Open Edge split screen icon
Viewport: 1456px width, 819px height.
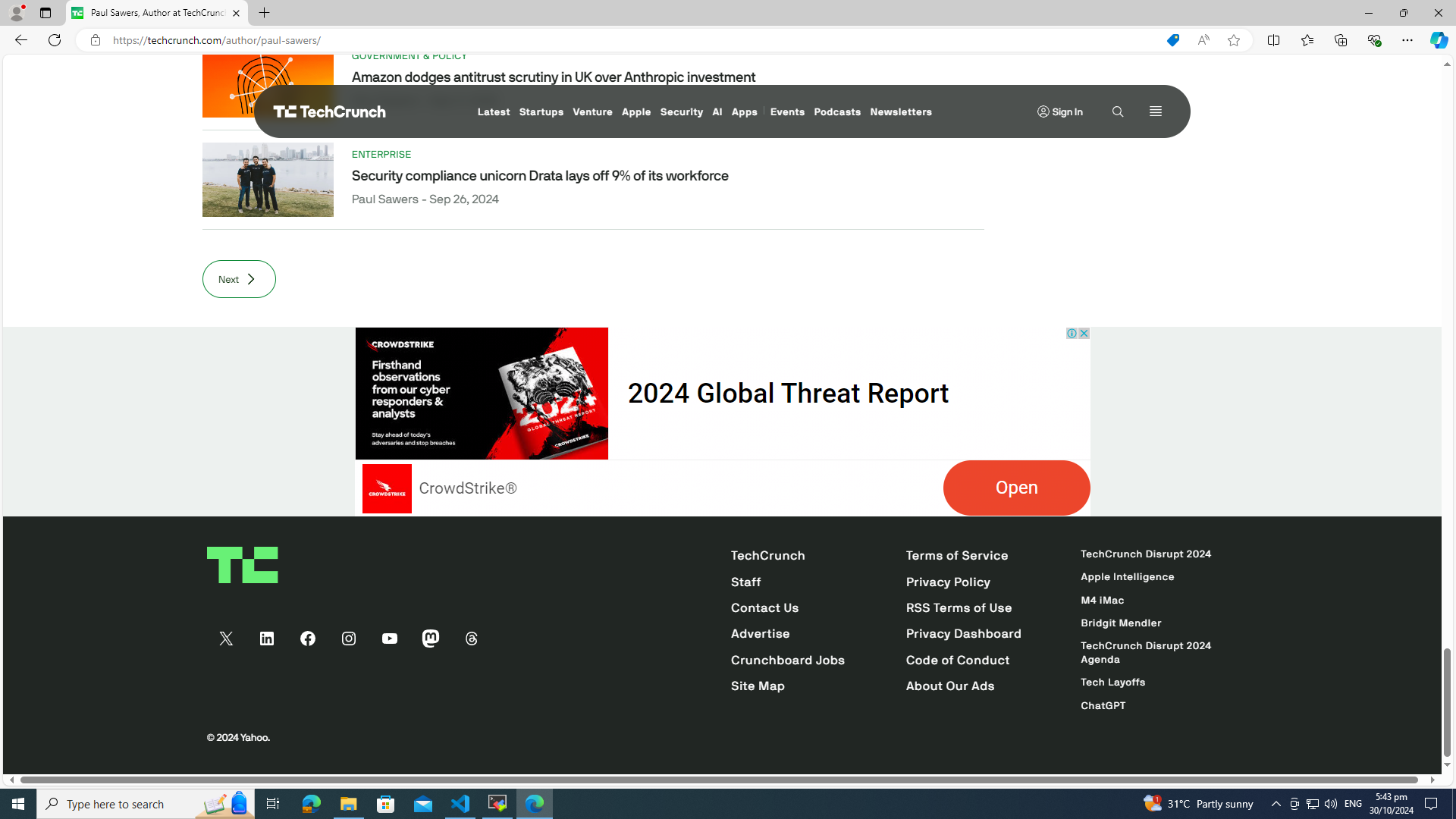coord(1273,40)
